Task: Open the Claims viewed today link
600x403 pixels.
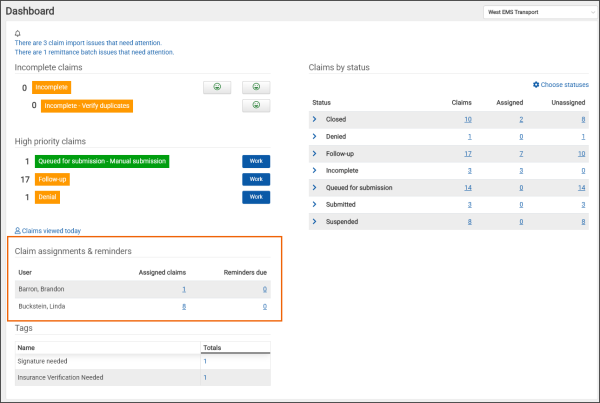Action: coord(48,229)
